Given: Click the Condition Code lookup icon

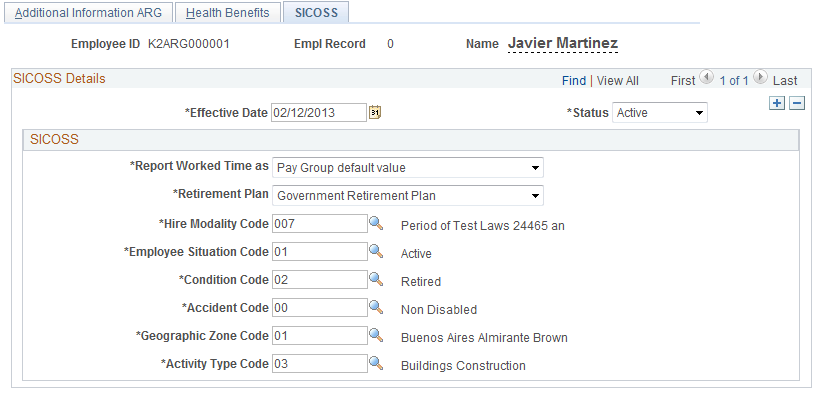Looking at the screenshot, I should tap(376, 279).
